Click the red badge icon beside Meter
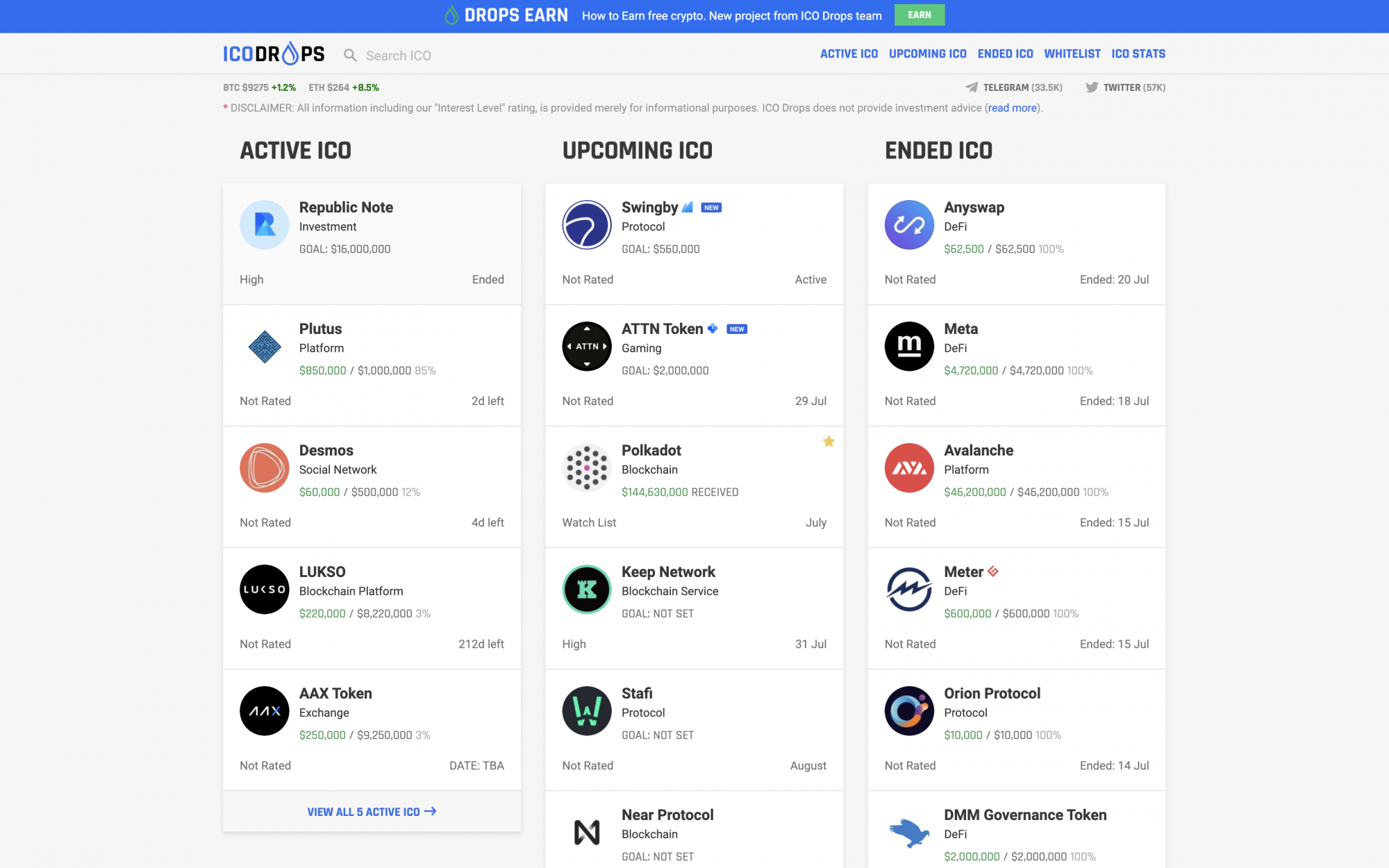The image size is (1389, 868). (993, 571)
